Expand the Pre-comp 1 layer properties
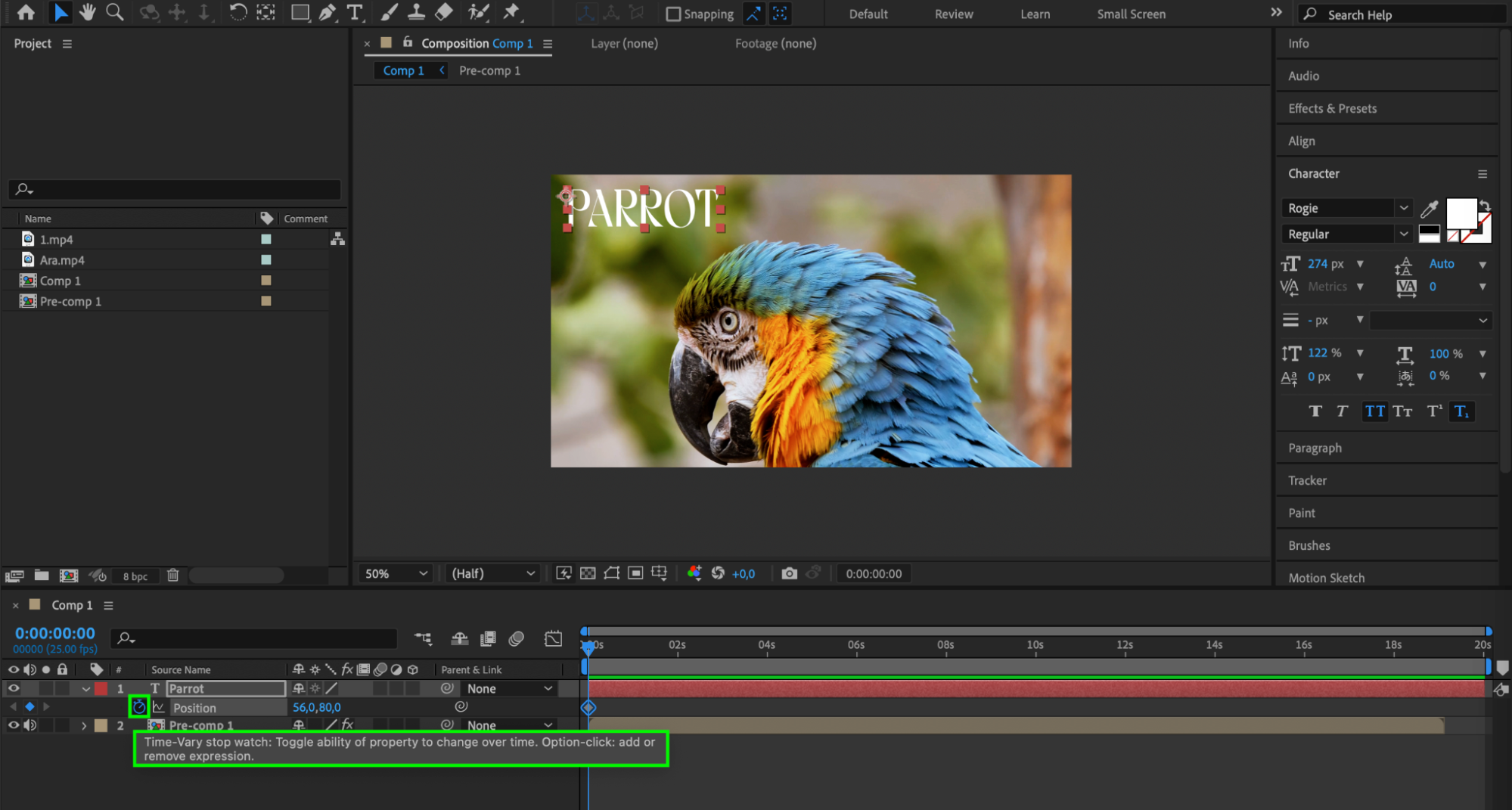 (x=84, y=725)
